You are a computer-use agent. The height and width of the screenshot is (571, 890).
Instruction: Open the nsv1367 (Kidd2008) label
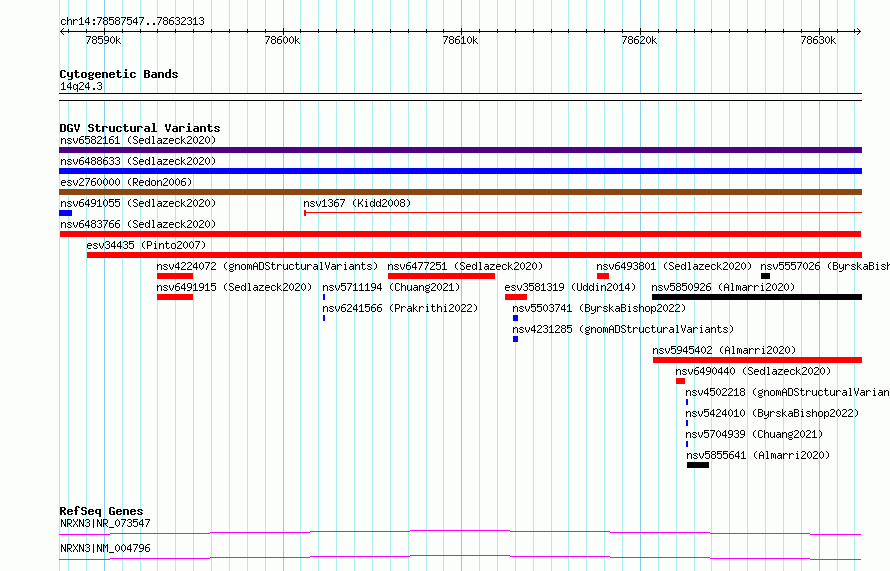tap(357, 203)
